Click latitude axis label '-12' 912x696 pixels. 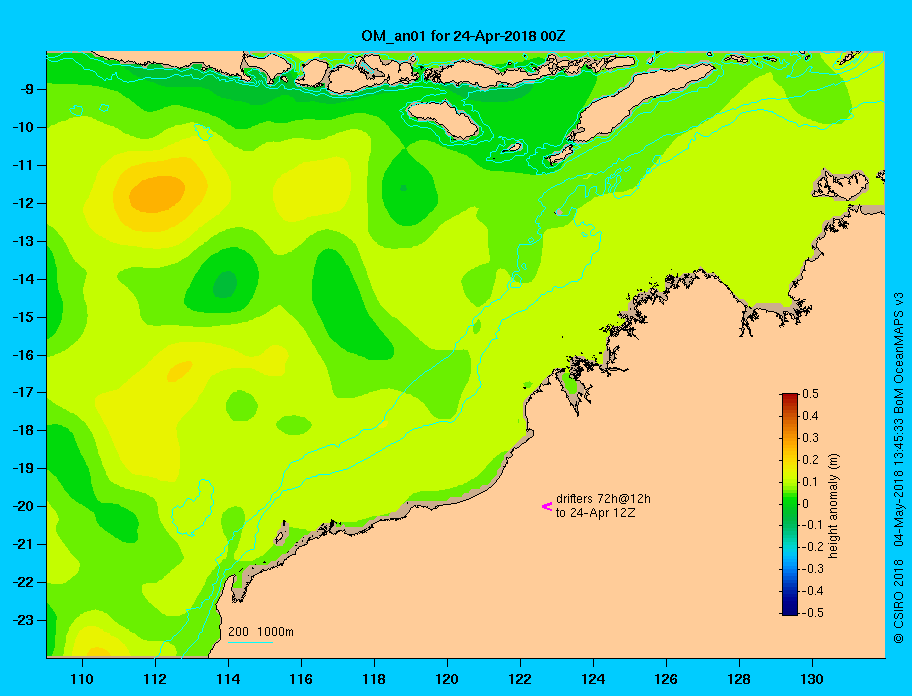click(22, 204)
